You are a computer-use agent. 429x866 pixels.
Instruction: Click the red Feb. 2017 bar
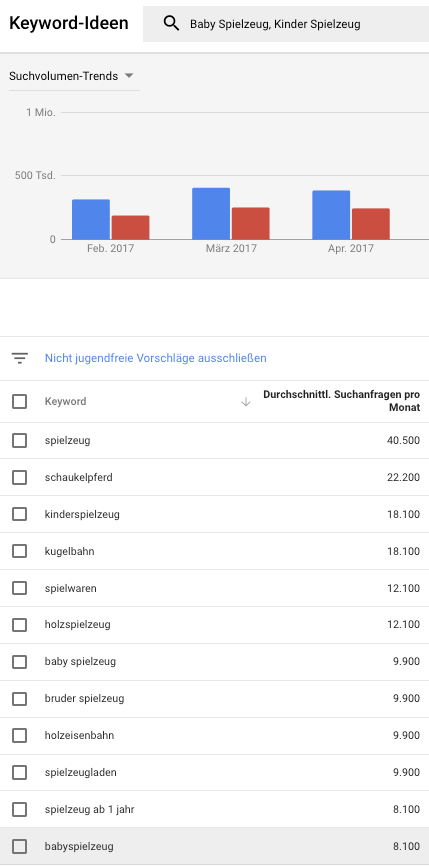point(130,228)
